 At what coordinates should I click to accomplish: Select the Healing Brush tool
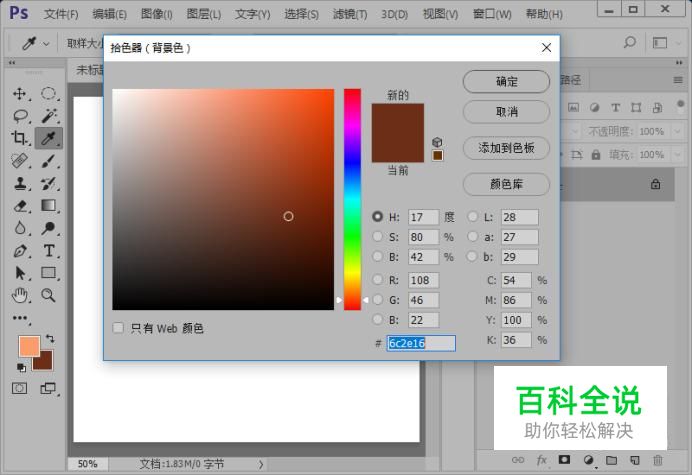click(x=19, y=161)
